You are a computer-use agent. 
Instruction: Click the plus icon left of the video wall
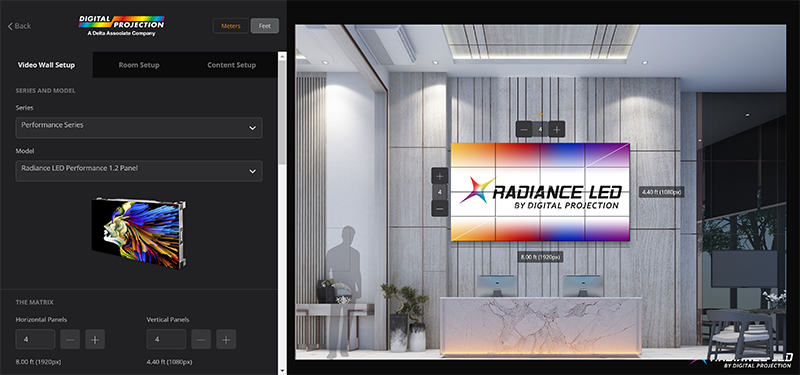[x=440, y=177]
